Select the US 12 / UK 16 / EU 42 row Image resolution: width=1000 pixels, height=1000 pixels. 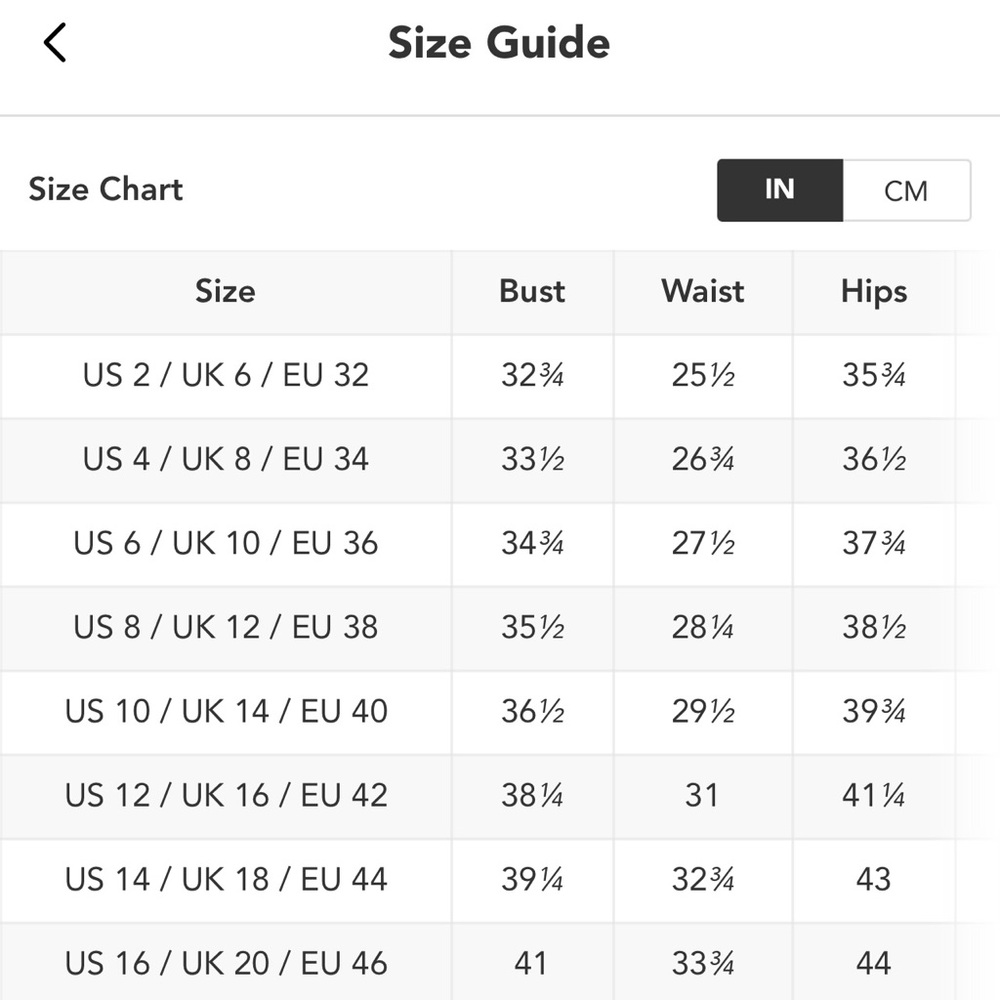[500, 796]
